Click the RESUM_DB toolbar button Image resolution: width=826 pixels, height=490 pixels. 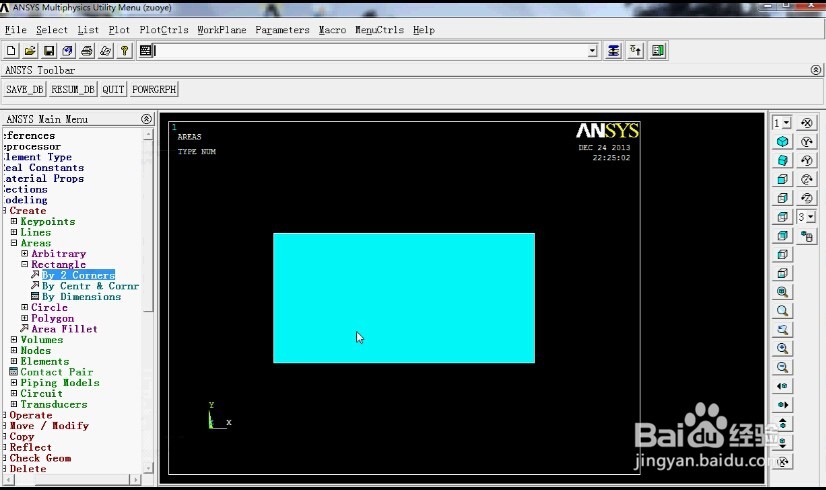73,90
